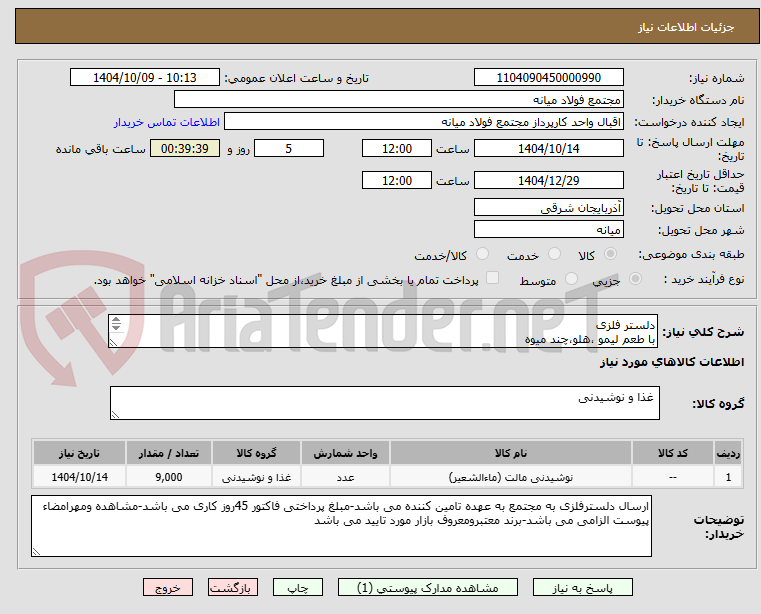Screen dimensions: 761x614
Task: Click the description box scroll down arrow
Action: (x=116, y=327)
